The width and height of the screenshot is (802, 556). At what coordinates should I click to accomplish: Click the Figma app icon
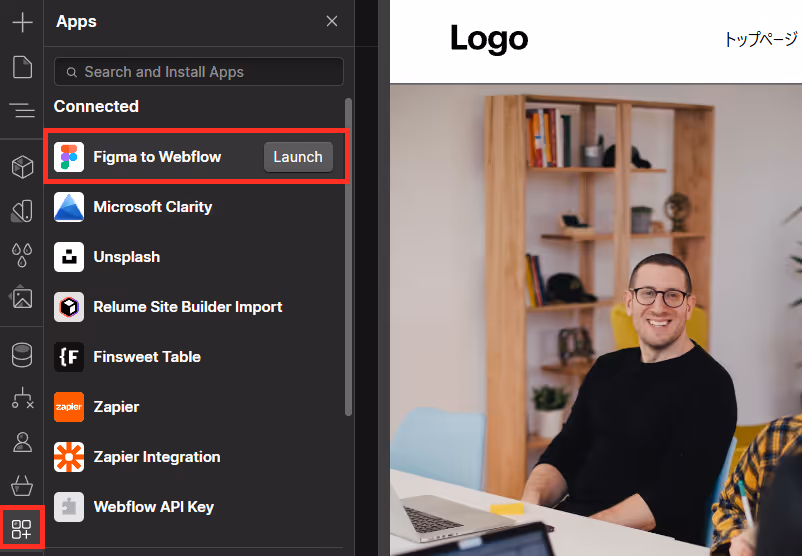(x=69, y=157)
